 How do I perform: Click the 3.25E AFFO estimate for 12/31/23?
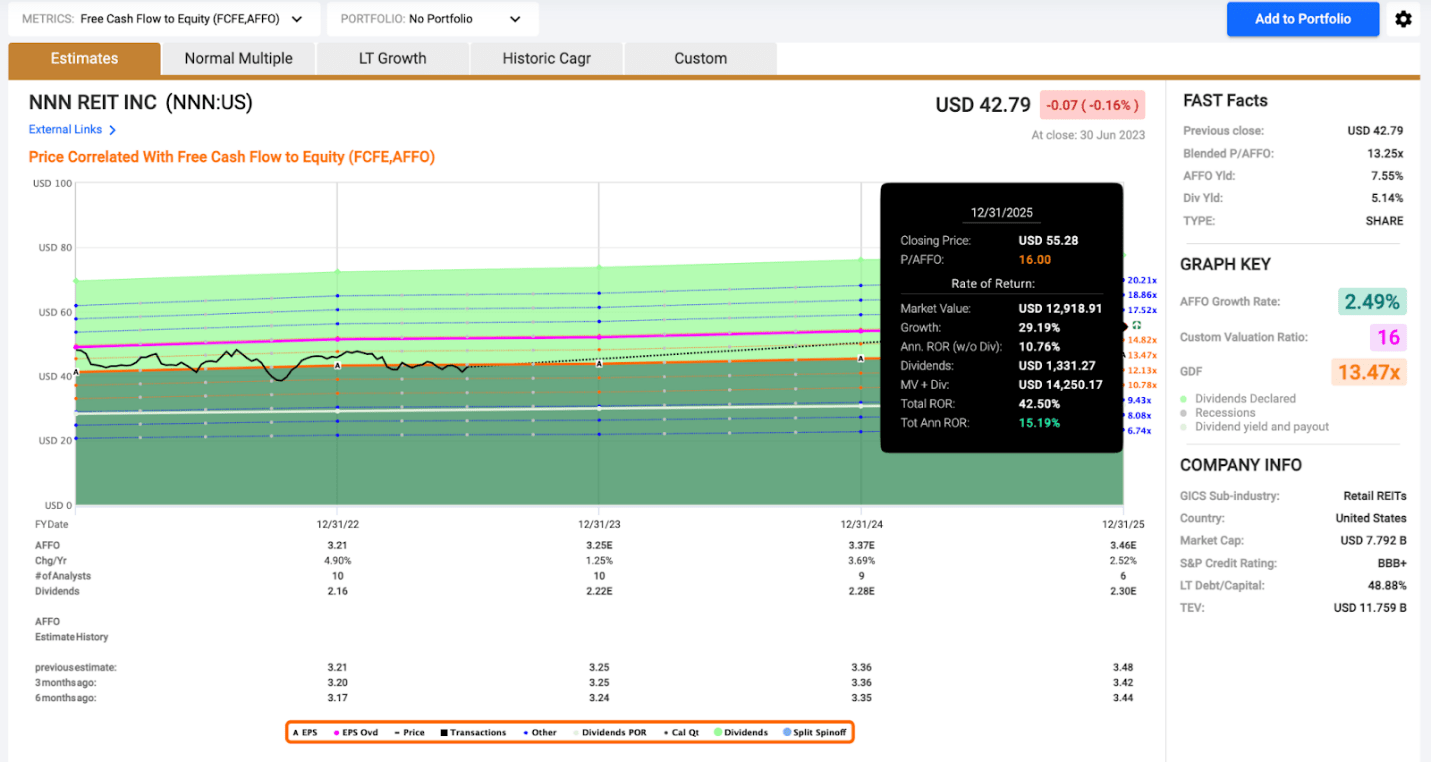click(x=599, y=546)
